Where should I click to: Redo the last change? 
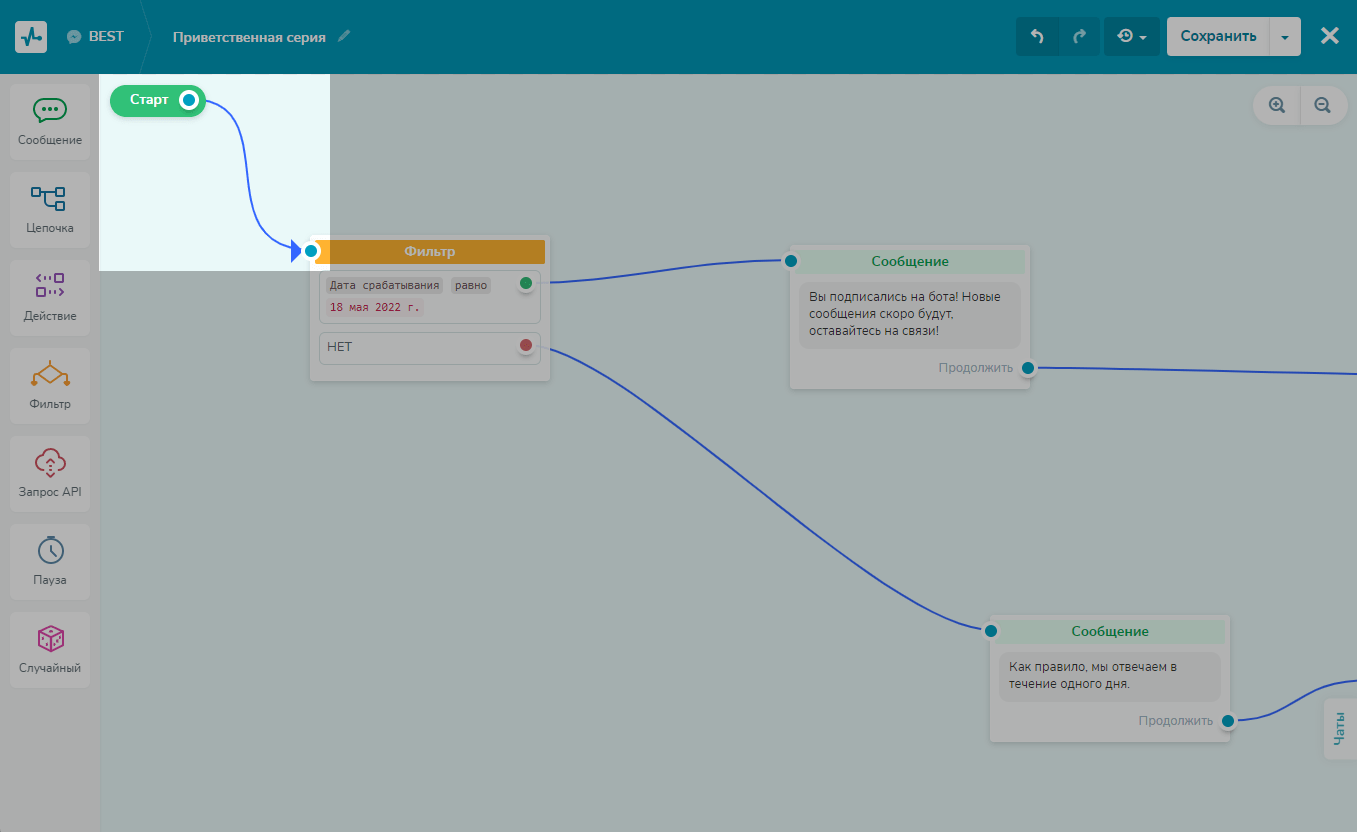1079,37
